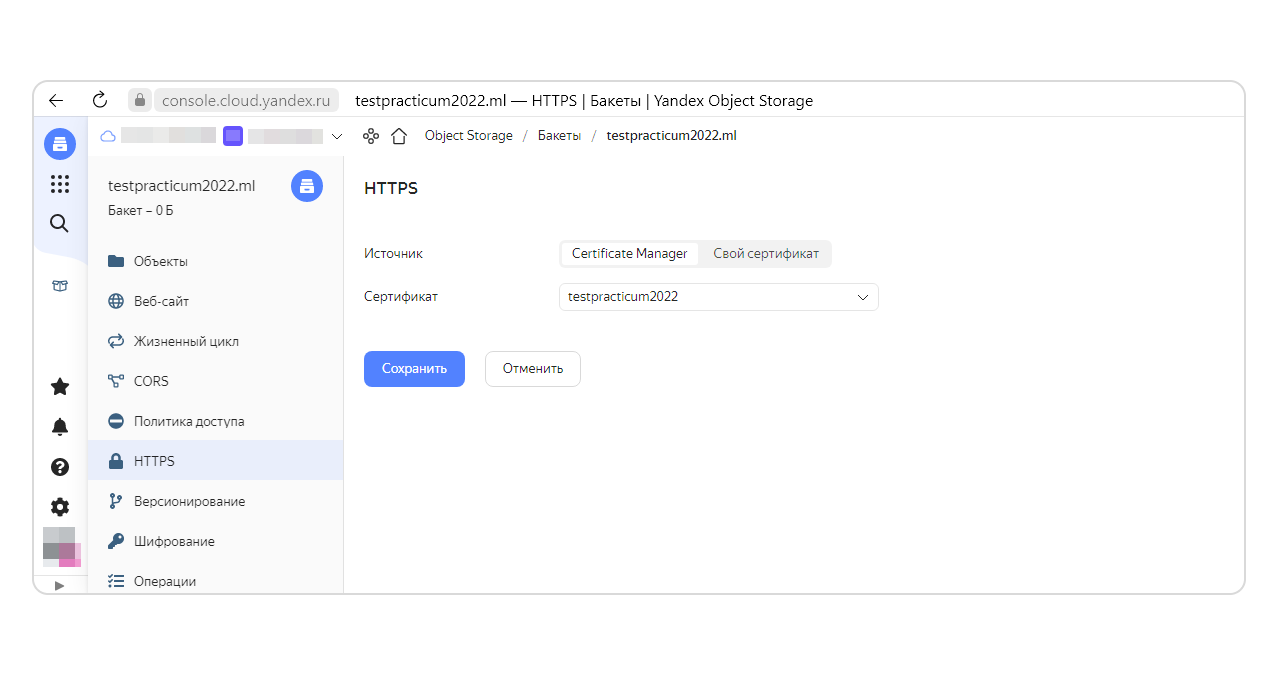Click the box icon in left rail
This screenshot has width=1278, height=675.
pyautogui.click(x=60, y=286)
